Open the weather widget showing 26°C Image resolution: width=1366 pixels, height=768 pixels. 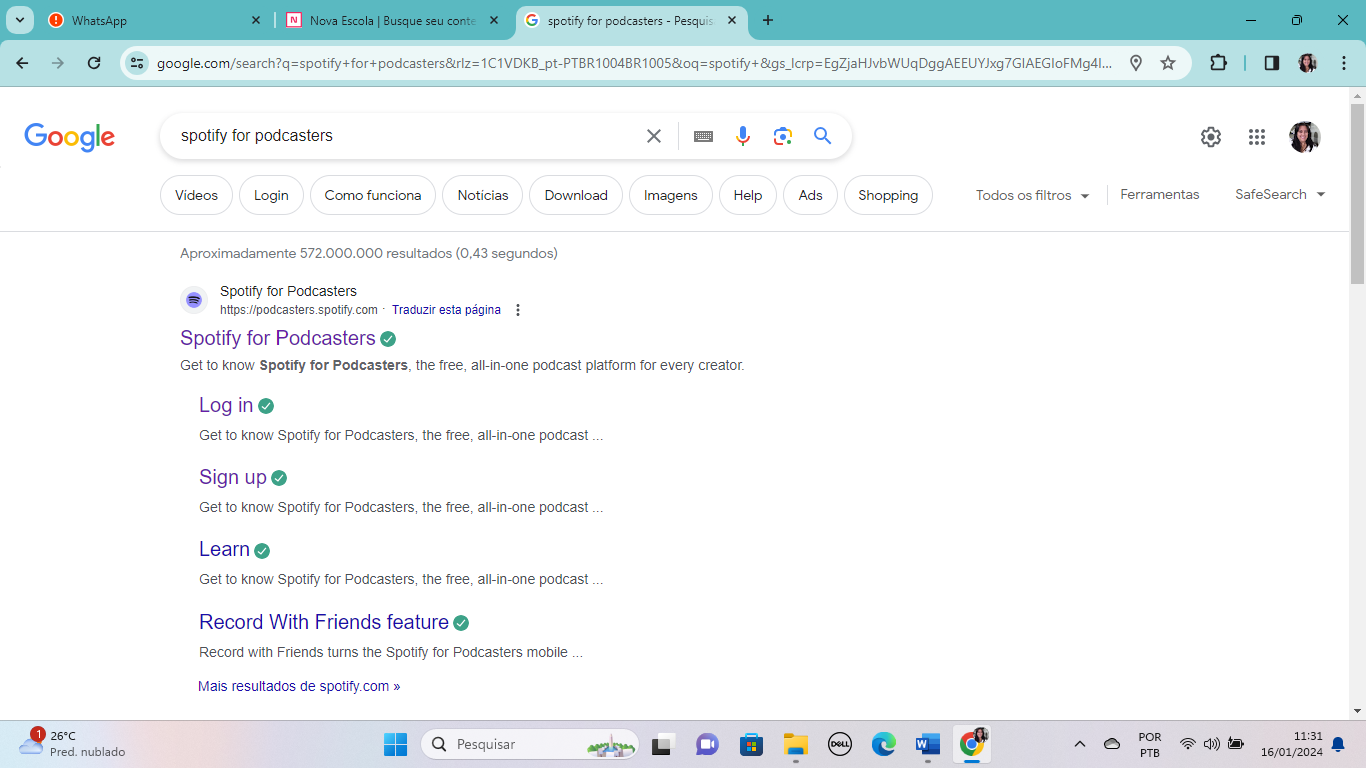click(x=72, y=744)
